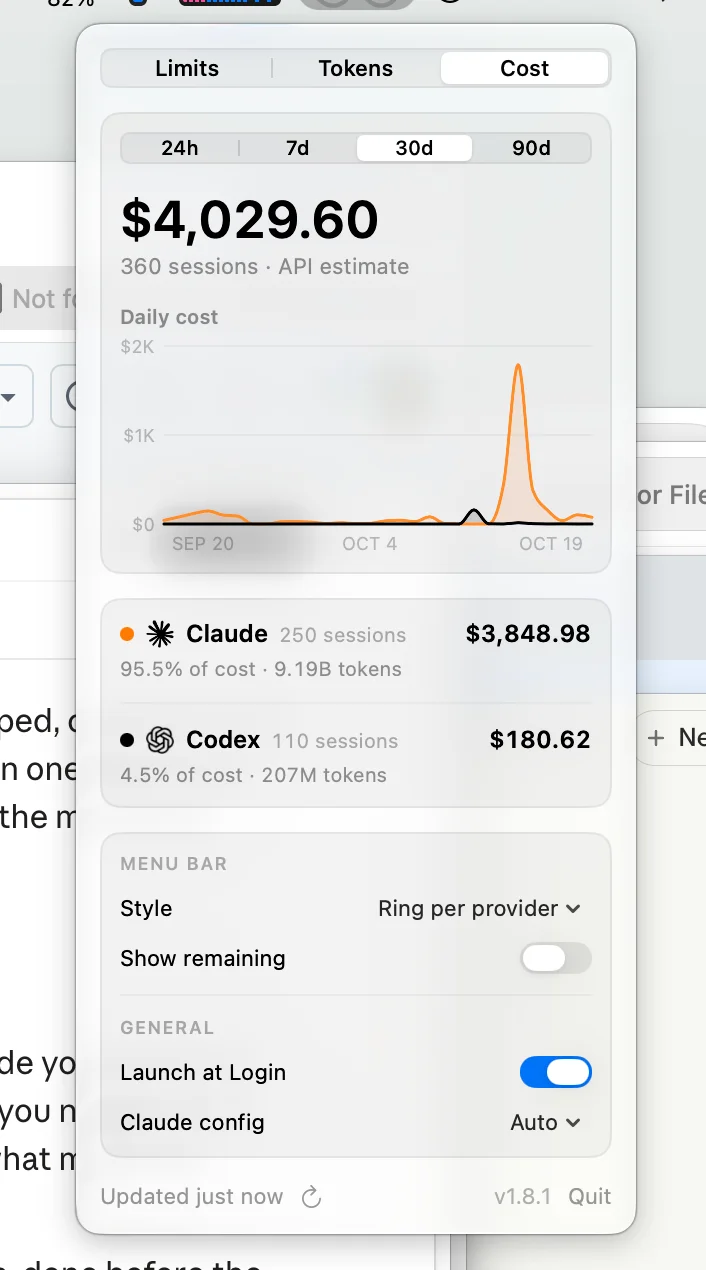Image resolution: width=706 pixels, height=1270 pixels.
Task: Click the Claude provider name
Action: pos(227,634)
